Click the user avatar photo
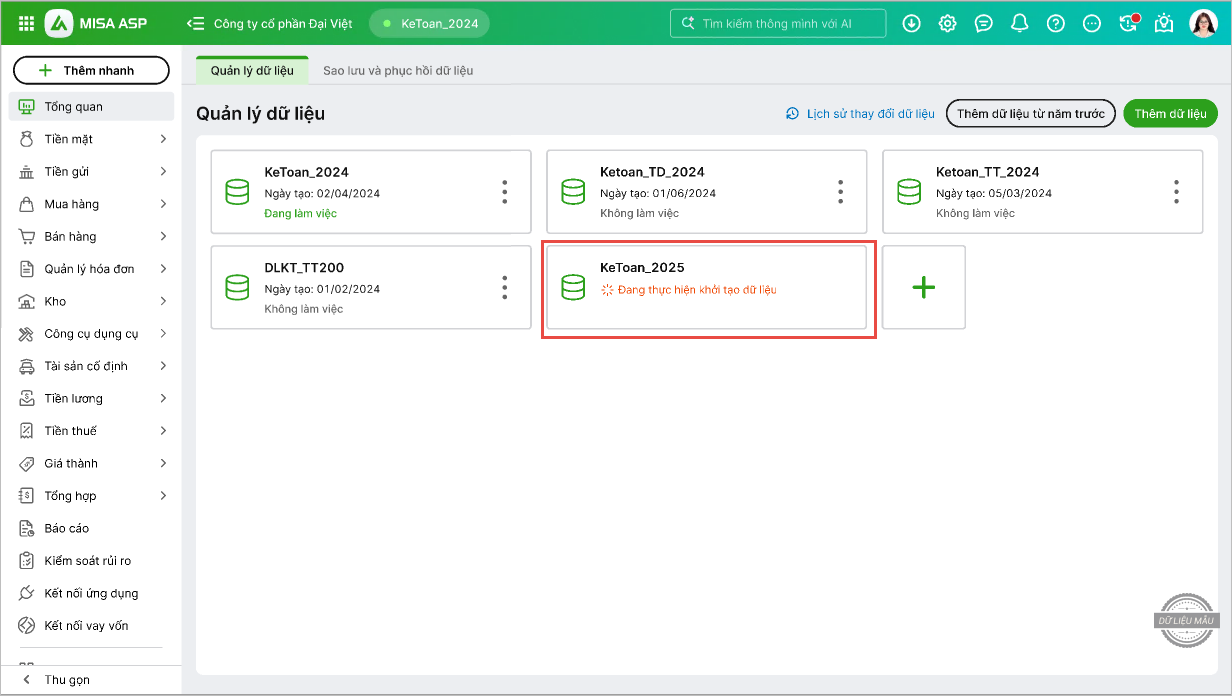Image resolution: width=1232 pixels, height=696 pixels. [x=1203, y=23]
